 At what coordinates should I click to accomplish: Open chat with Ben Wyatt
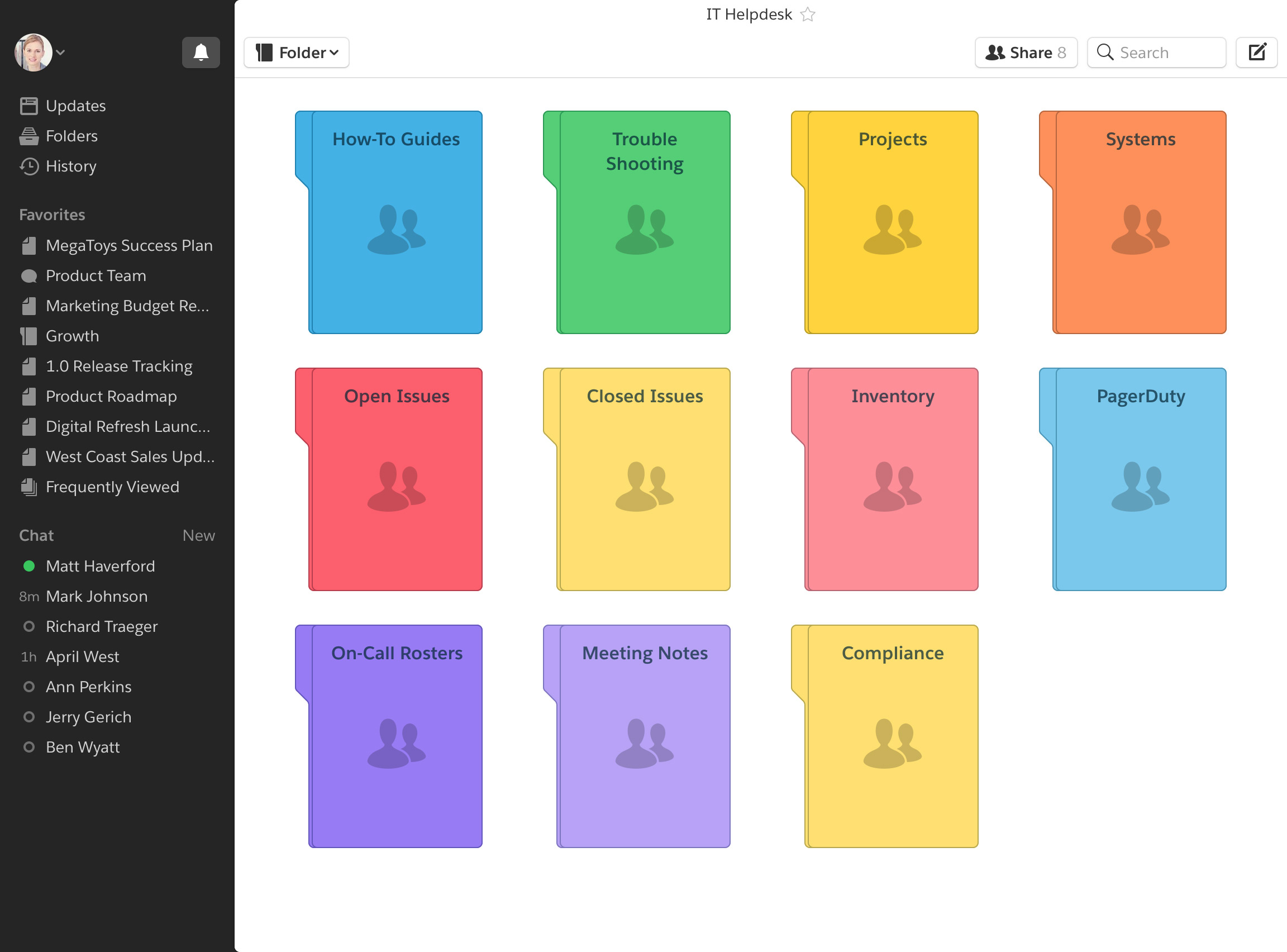(82, 747)
